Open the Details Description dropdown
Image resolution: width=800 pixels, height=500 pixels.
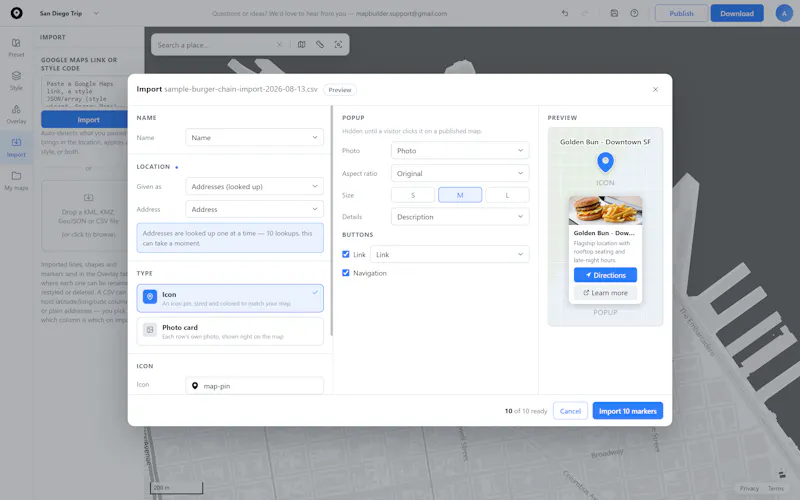(460, 217)
